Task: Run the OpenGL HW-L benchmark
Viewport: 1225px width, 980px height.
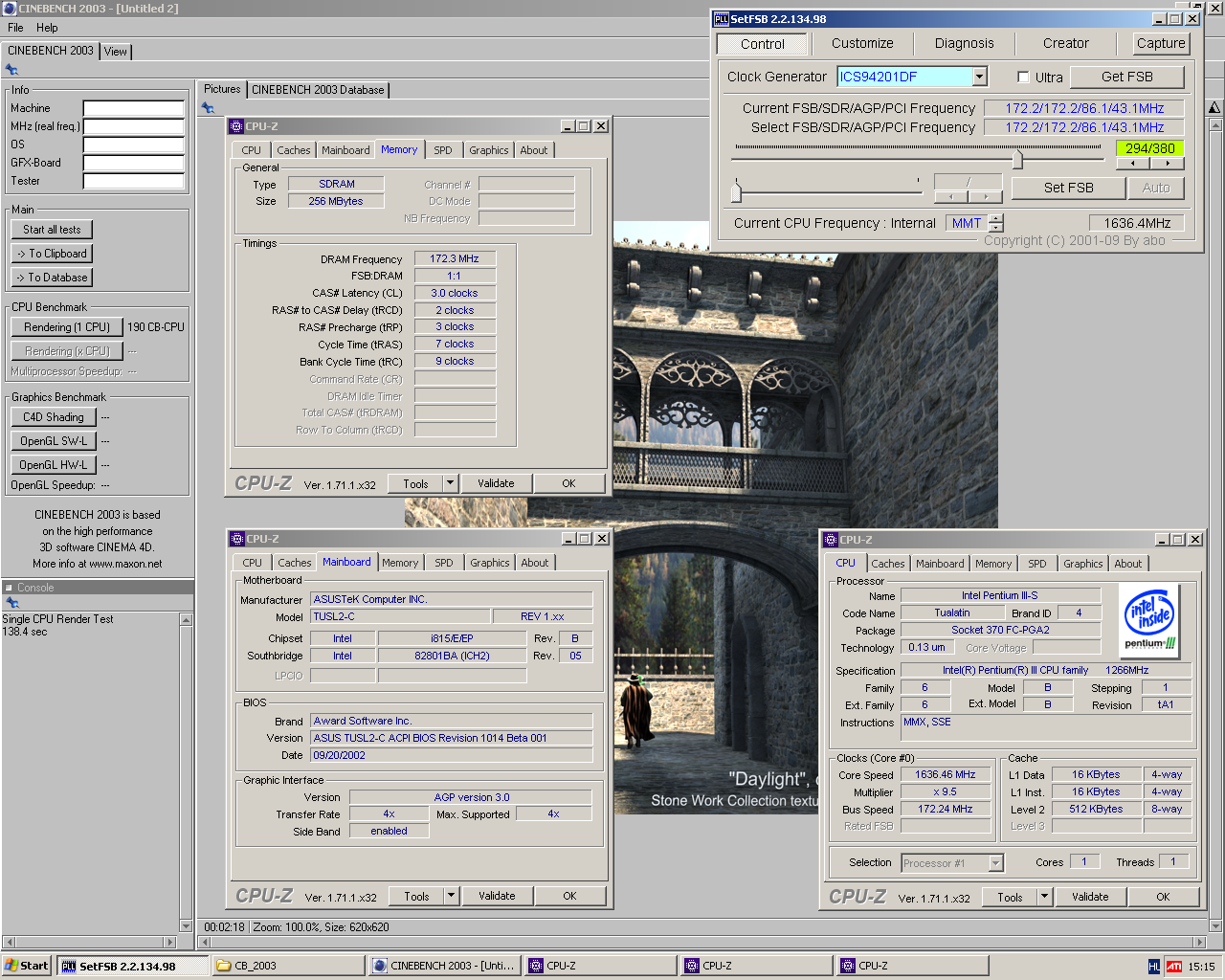Action: pyautogui.click(x=54, y=465)
